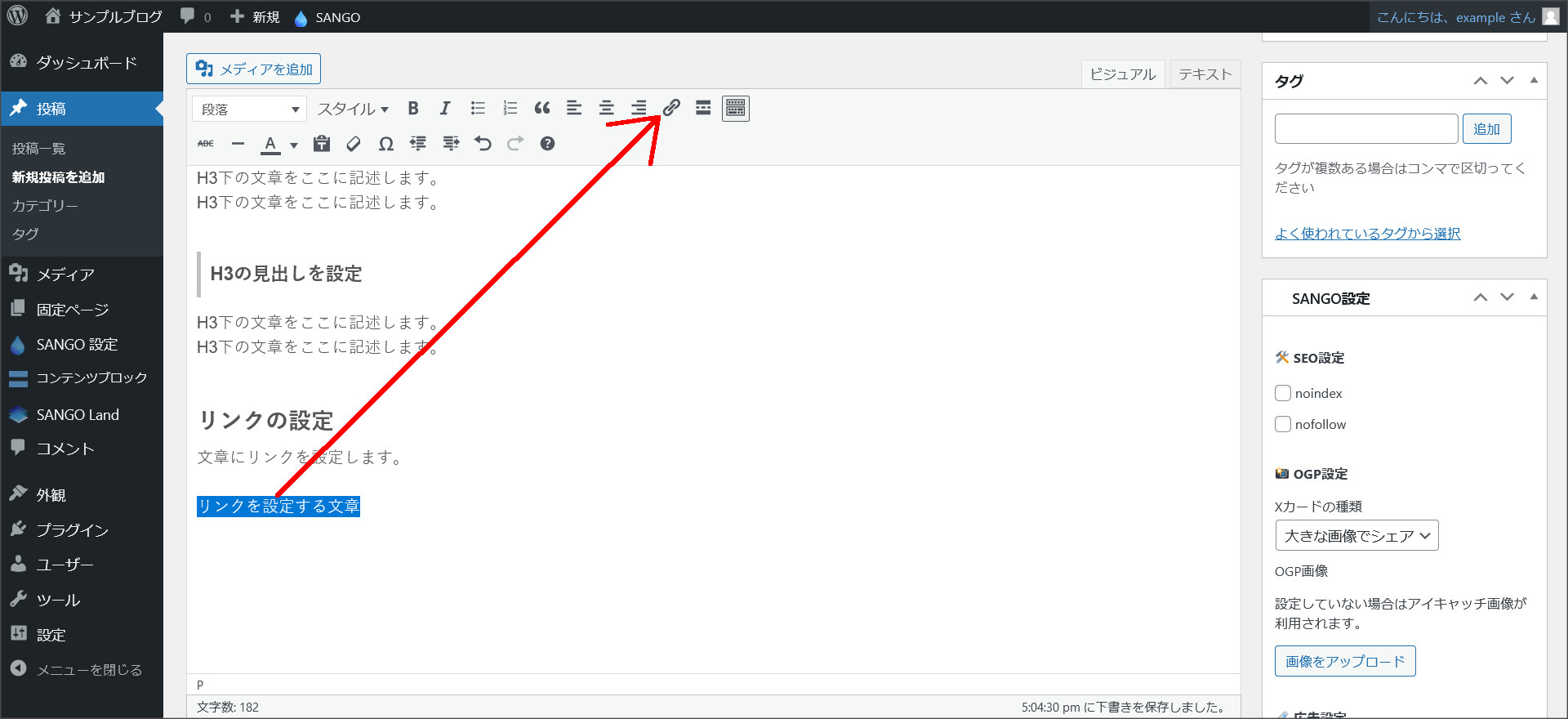
Task: Expand the スタイル dropdown
Action: [353, 109]
